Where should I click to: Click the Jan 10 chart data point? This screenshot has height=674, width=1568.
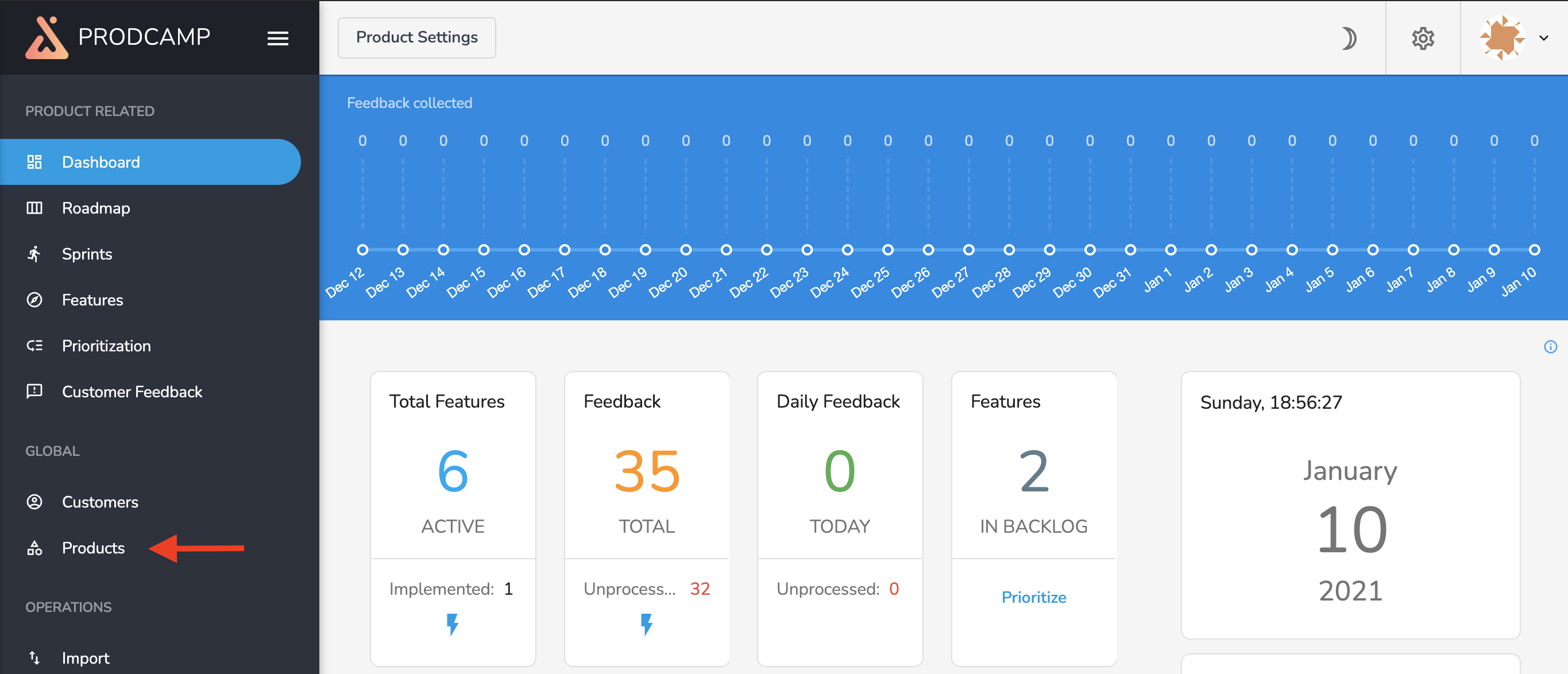1534,250
